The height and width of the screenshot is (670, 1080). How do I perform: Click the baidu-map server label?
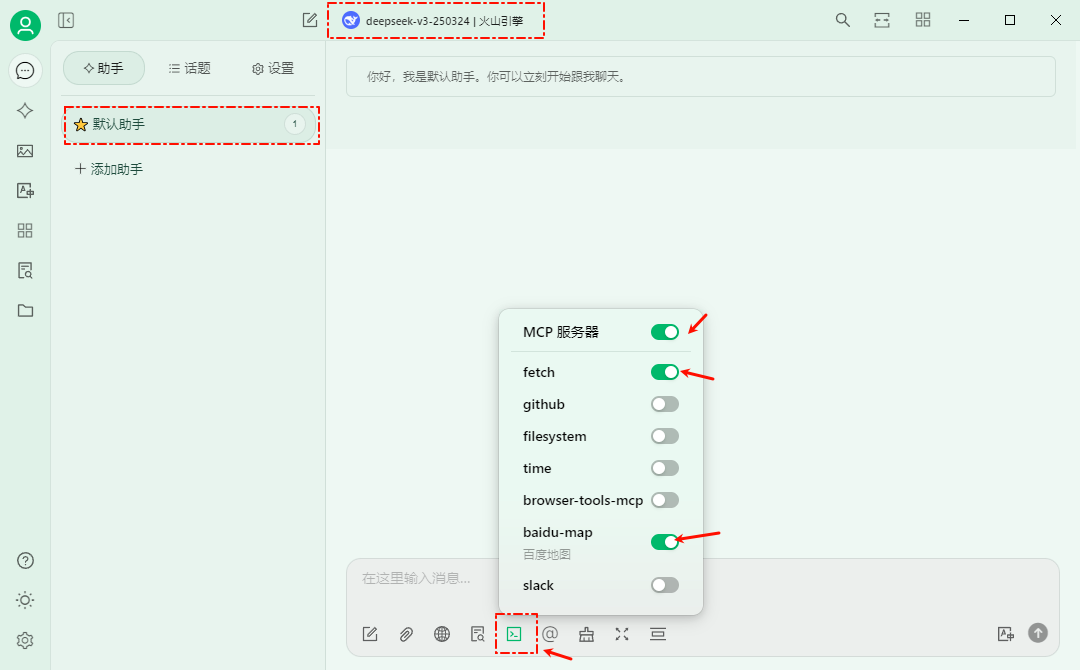tap(558, 532)
